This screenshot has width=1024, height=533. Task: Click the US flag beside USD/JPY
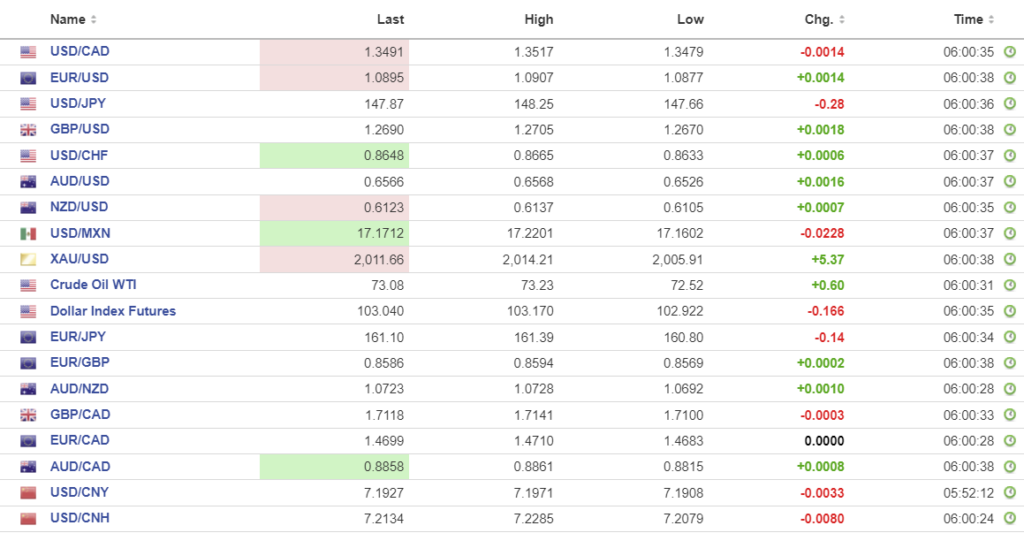point(28,104)
